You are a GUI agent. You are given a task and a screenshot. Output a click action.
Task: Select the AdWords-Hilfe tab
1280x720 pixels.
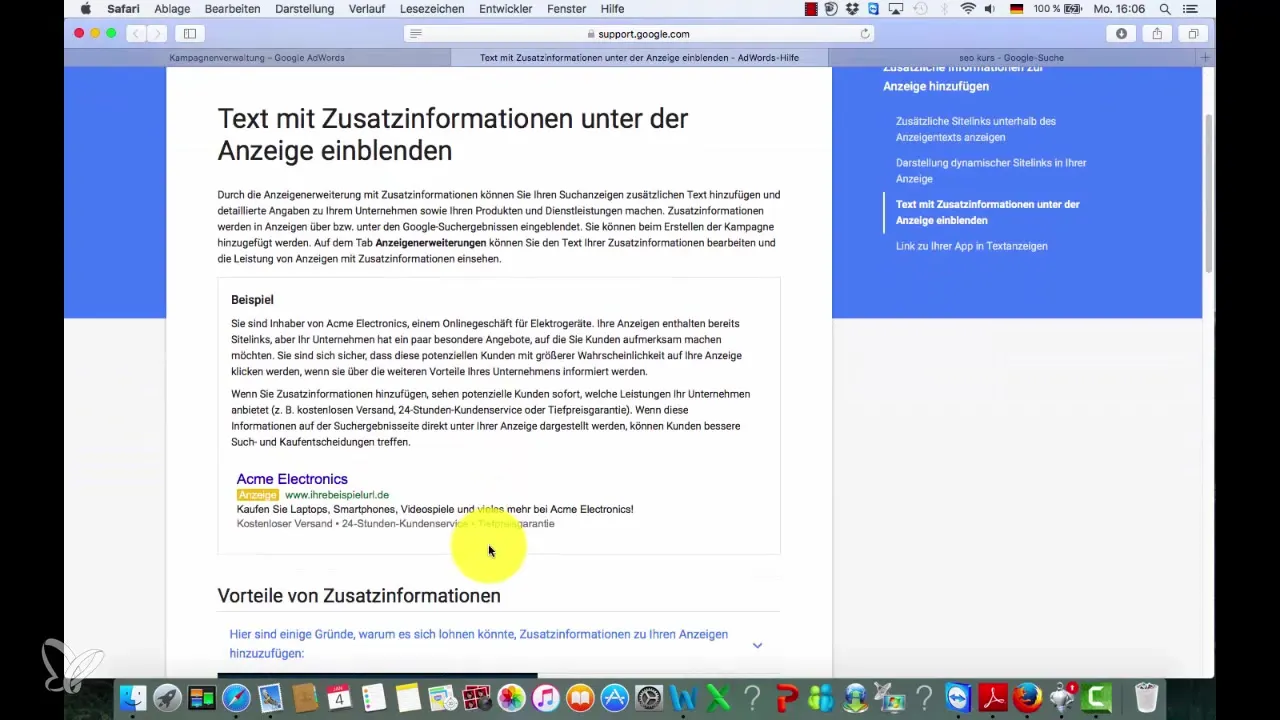tap(640, 58)
